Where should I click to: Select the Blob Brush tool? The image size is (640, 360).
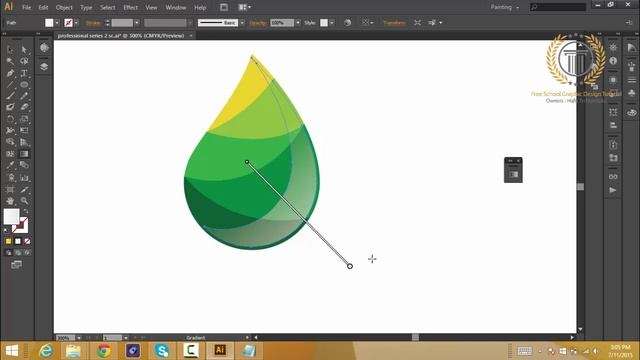click(x=10, y=107)
